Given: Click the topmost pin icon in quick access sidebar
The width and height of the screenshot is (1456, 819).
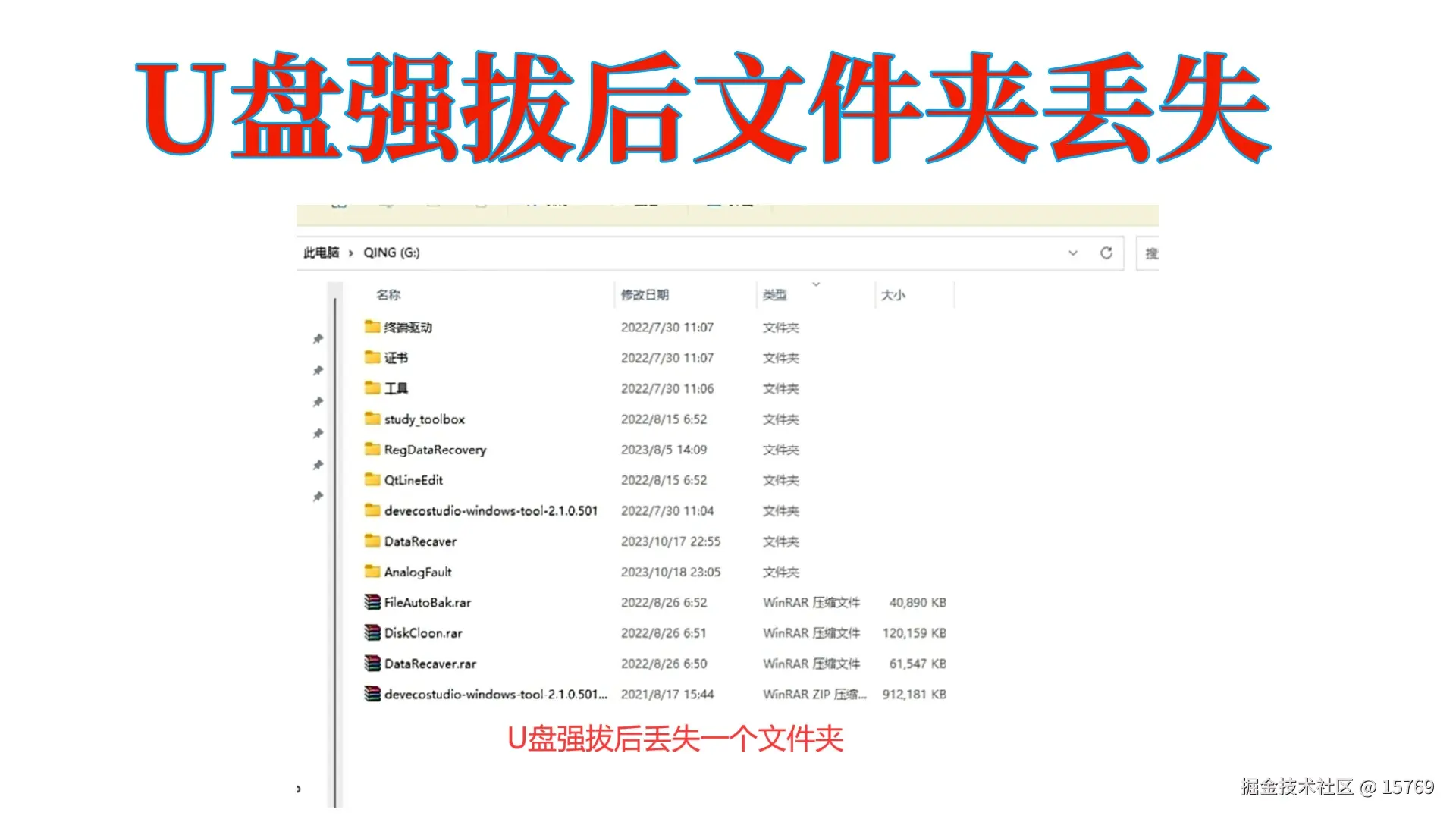Looking at the screenshot, I should [x=318, y=339].
